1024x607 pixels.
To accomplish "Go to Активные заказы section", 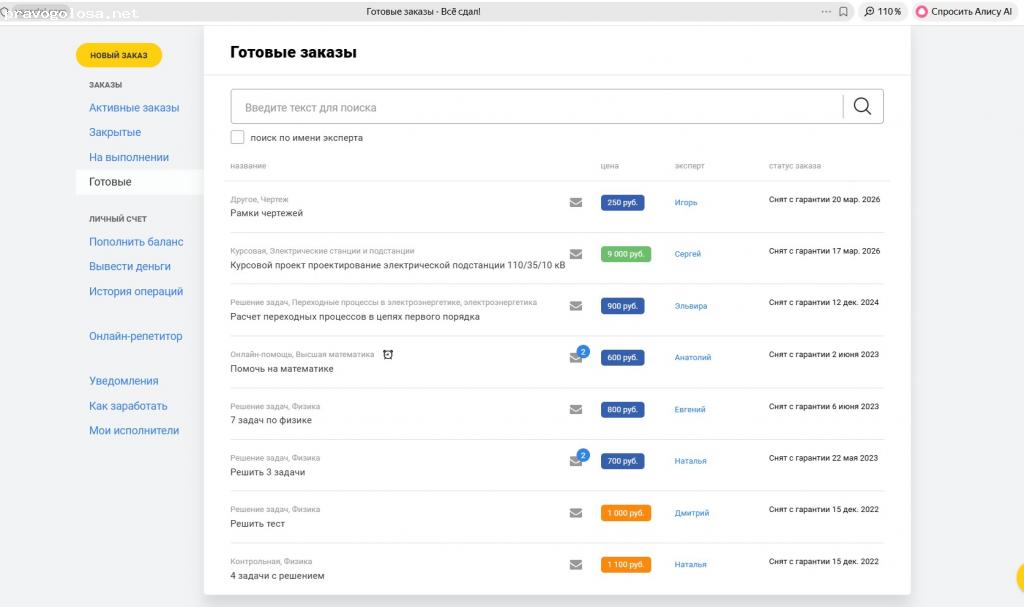I will [134, 108].
